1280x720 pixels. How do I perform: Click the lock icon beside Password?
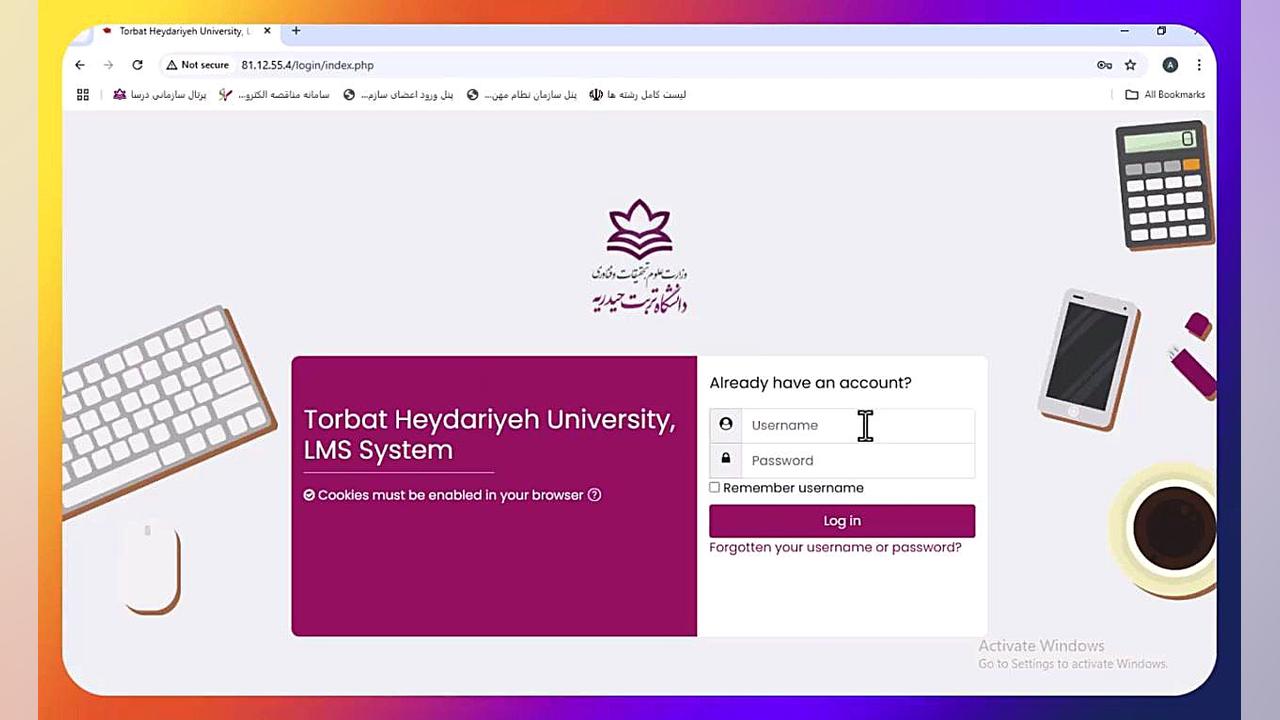726,459
